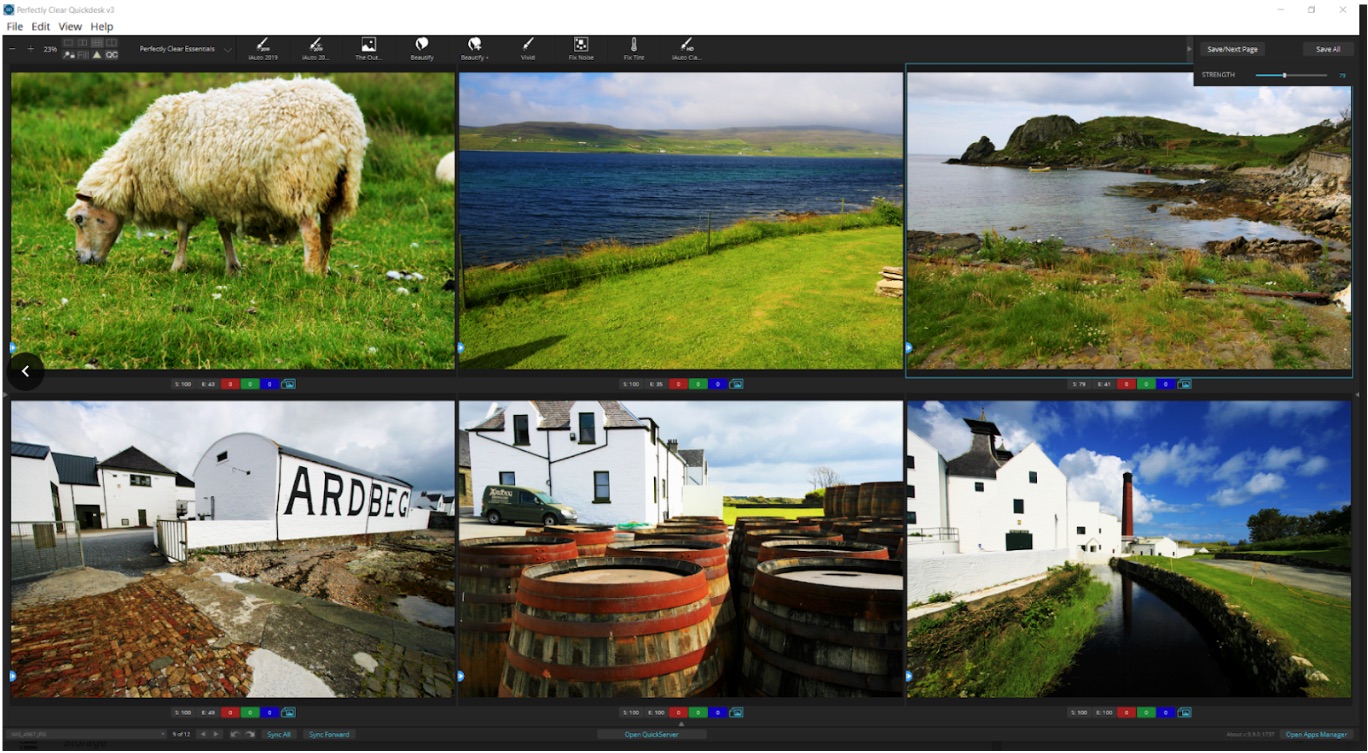Click Open QuickServer button
The height and width of the screenshot is (753, 1368).
[651, 734]
